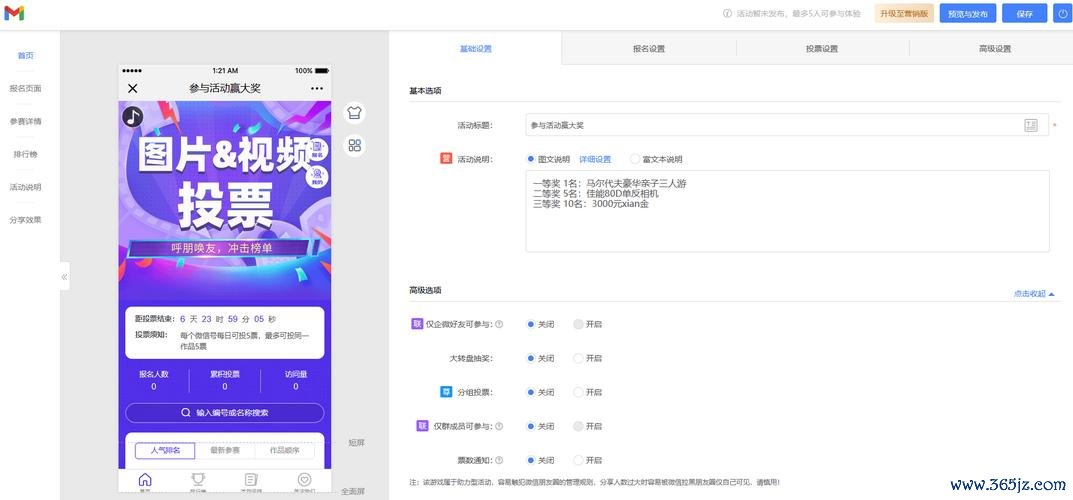Image resolution: width=1073 pixels, height=500 pixels.
Task: Click the 活动标题 input field
Action: pyautogui.click(x=787, y=125)
